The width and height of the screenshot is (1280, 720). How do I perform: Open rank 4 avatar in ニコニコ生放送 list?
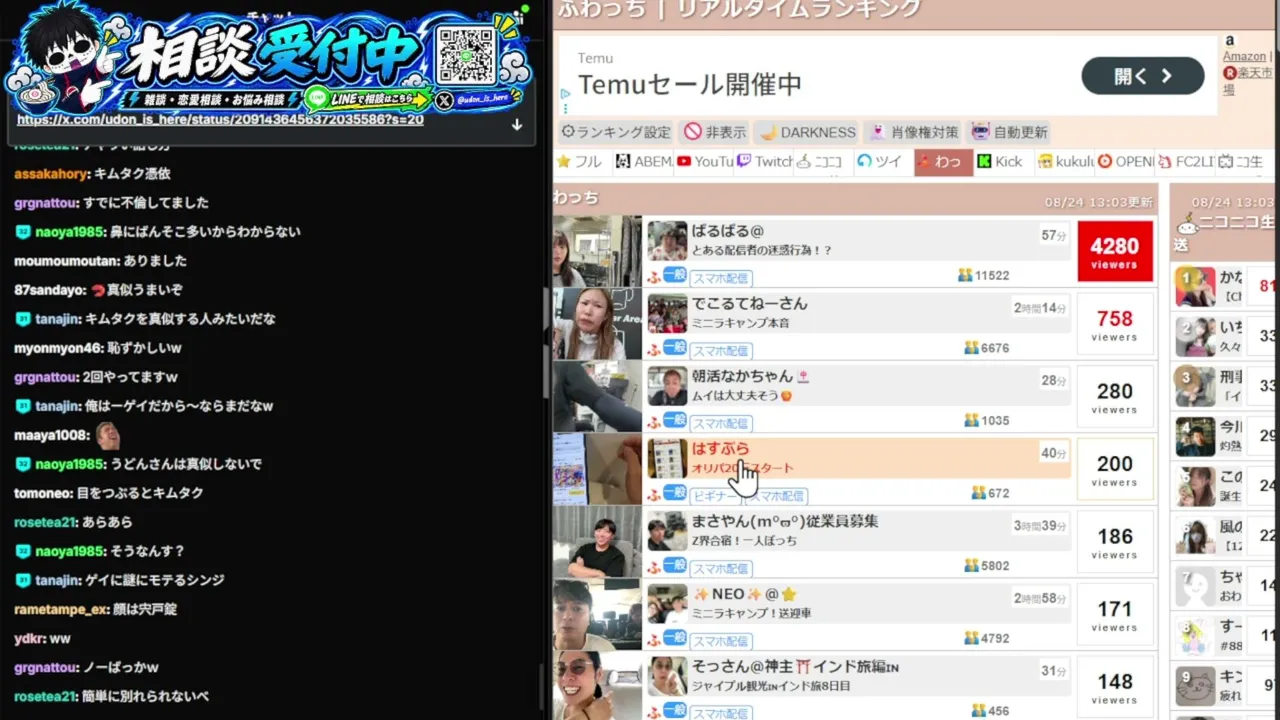point(1195,436)
